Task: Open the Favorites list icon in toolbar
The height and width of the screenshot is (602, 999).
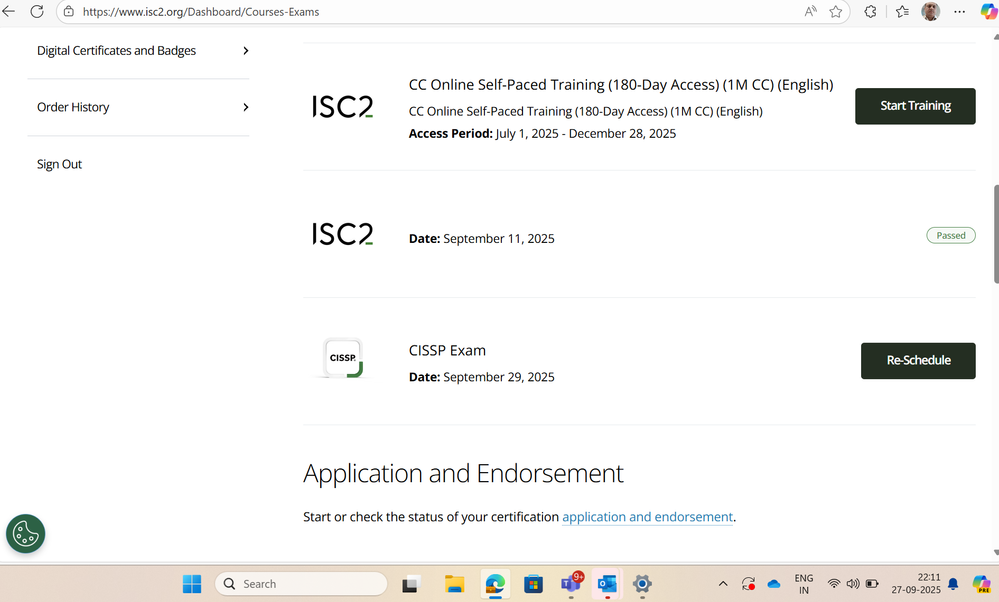Action: 900,12
